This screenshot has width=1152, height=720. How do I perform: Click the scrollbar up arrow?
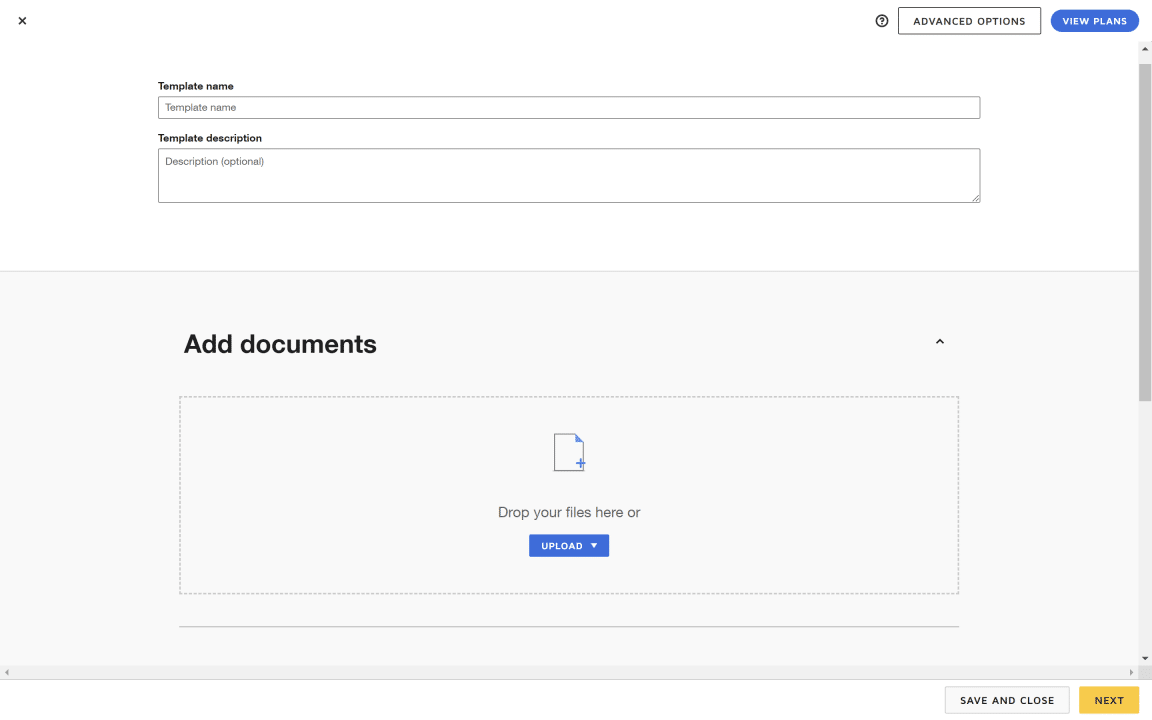click(1144, 47)
